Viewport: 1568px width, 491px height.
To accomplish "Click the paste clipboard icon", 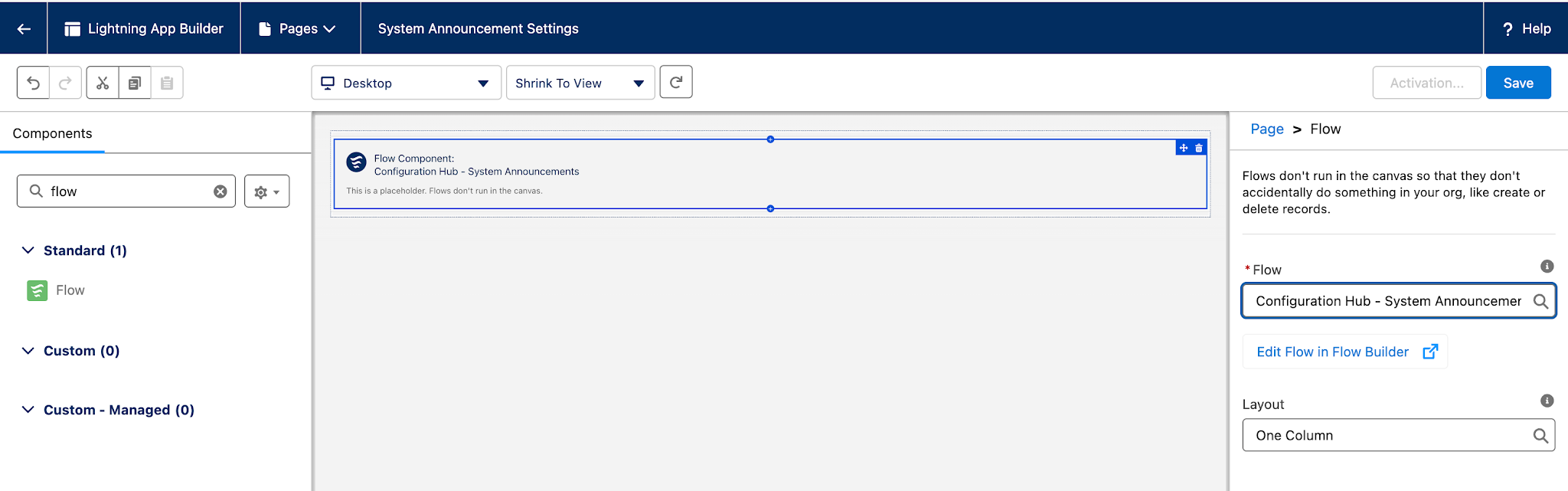I will coord(167,83).
